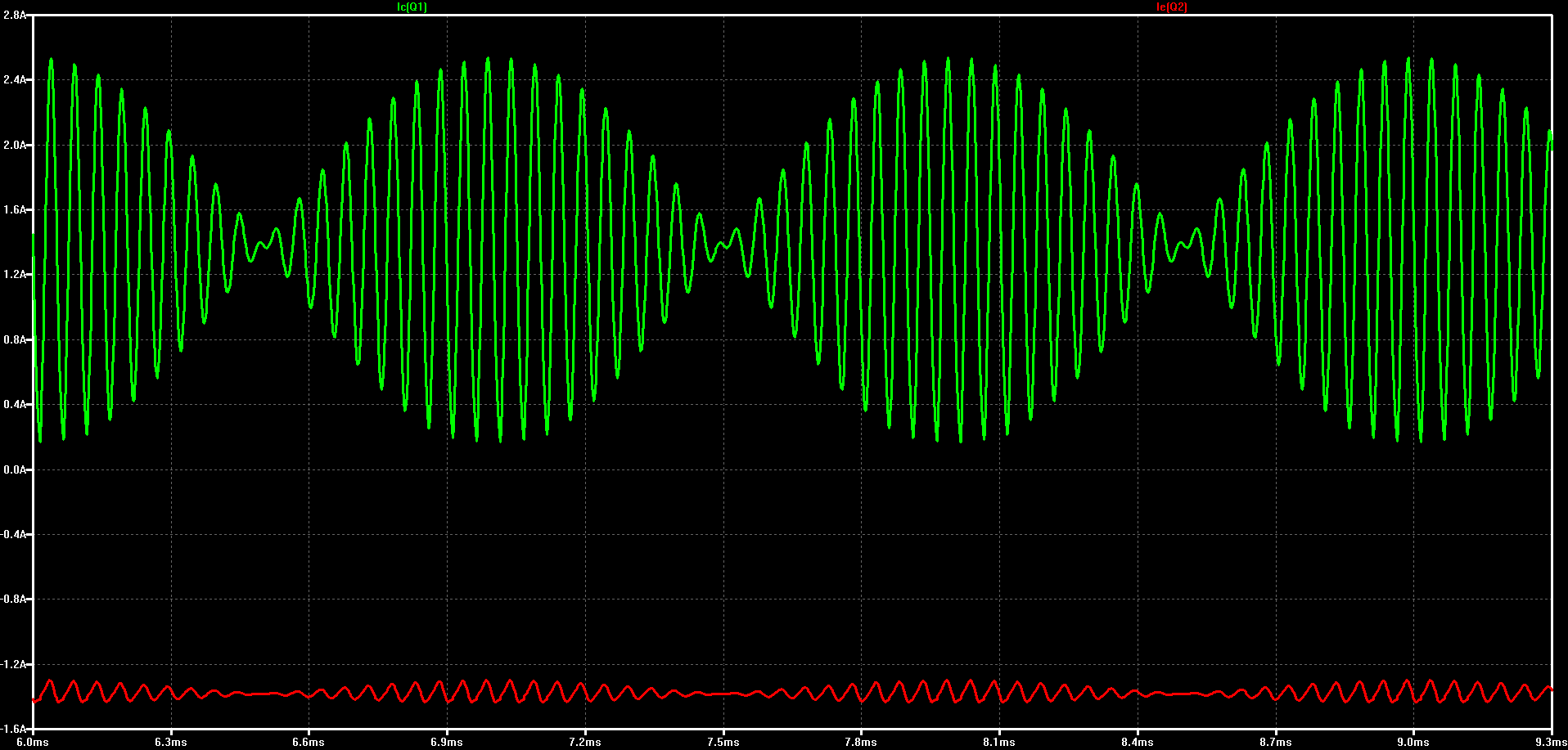The width and height of the screenshot is (1568, 750).
Task: Click the 6.6ms time axis label
Action: [309, 742]
